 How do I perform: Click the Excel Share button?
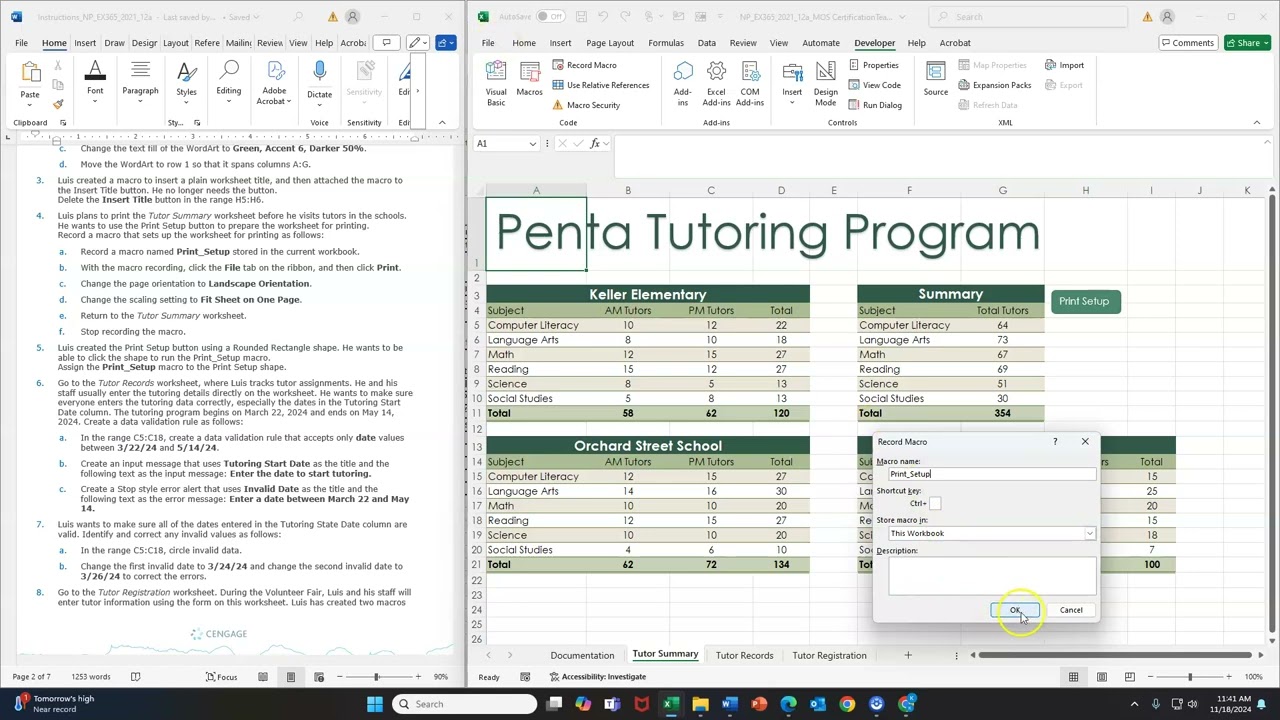tap(1248, 43)
